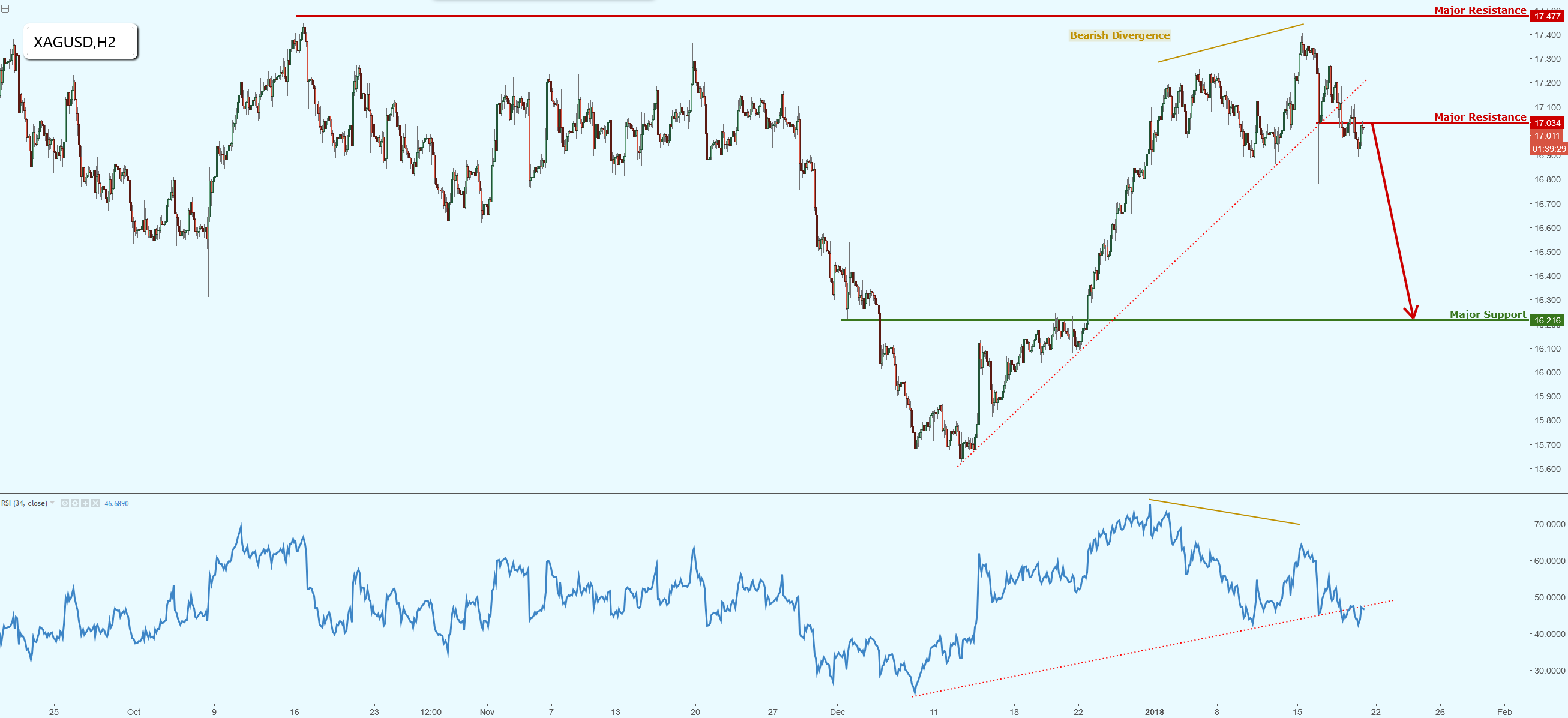Select the gold divergence line on RSI
The height and width of the screenshot is (718, 1568).
(x=1224, y=512)
